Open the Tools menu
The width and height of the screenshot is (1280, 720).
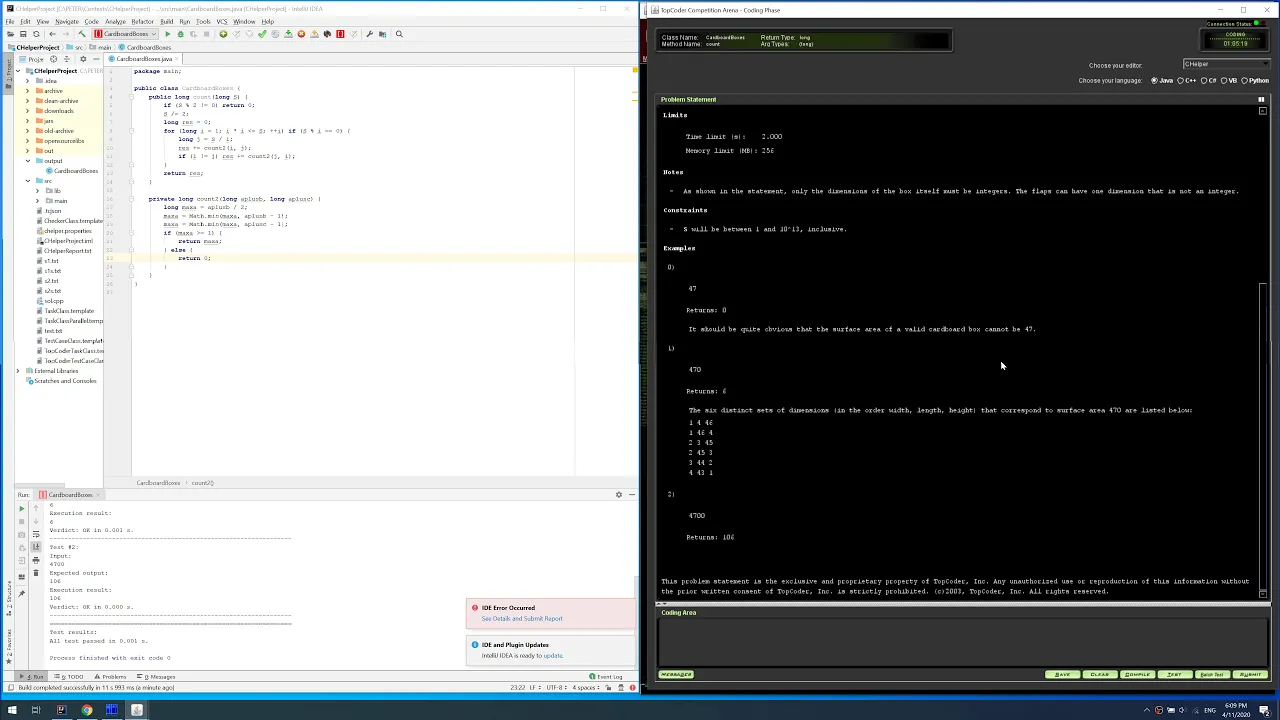pos(203,21)
